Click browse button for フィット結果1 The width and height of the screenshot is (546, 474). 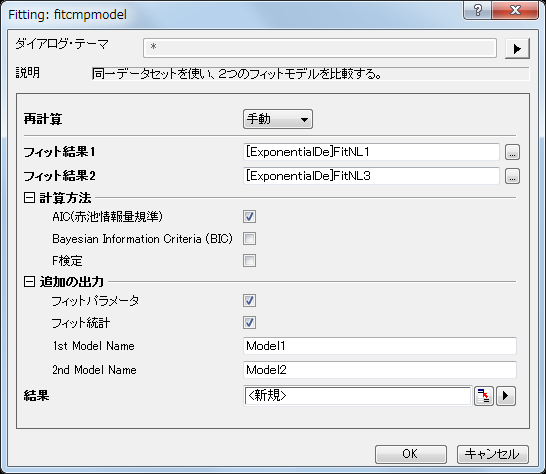click(x=512, y=152)
